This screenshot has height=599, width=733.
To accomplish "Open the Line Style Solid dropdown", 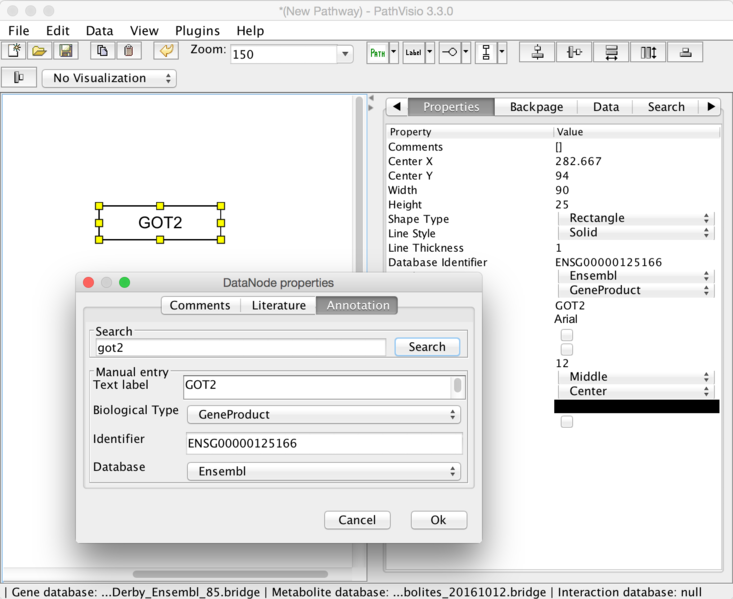I will [x=636, y=232].
